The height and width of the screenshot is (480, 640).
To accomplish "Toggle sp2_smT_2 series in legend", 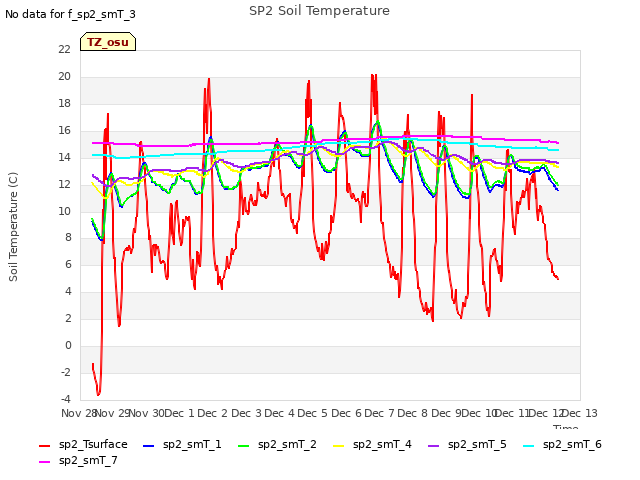I will pyautogui.click(x=277, y=444).
